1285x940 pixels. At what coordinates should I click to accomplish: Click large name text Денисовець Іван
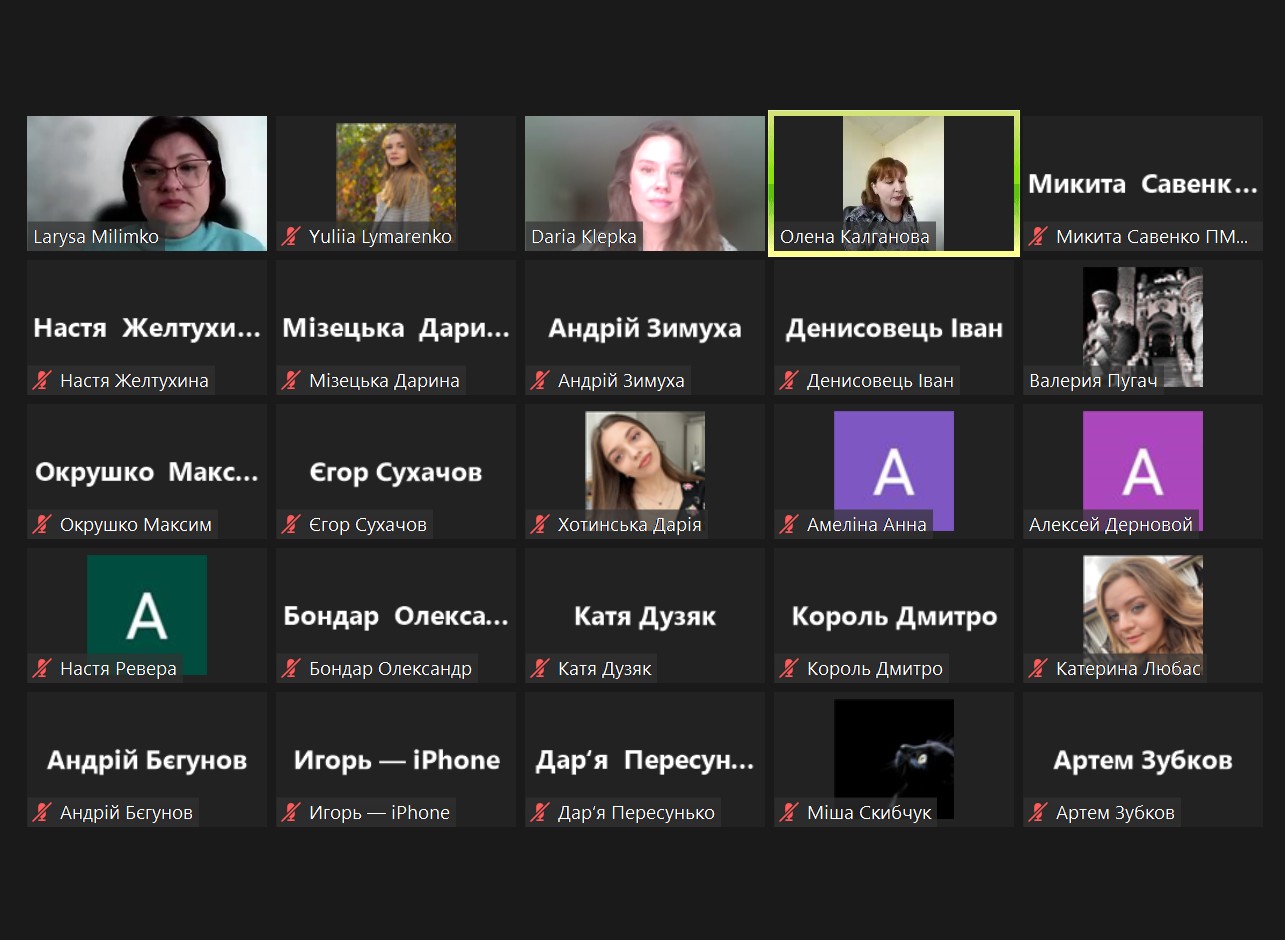pos(894,328)
